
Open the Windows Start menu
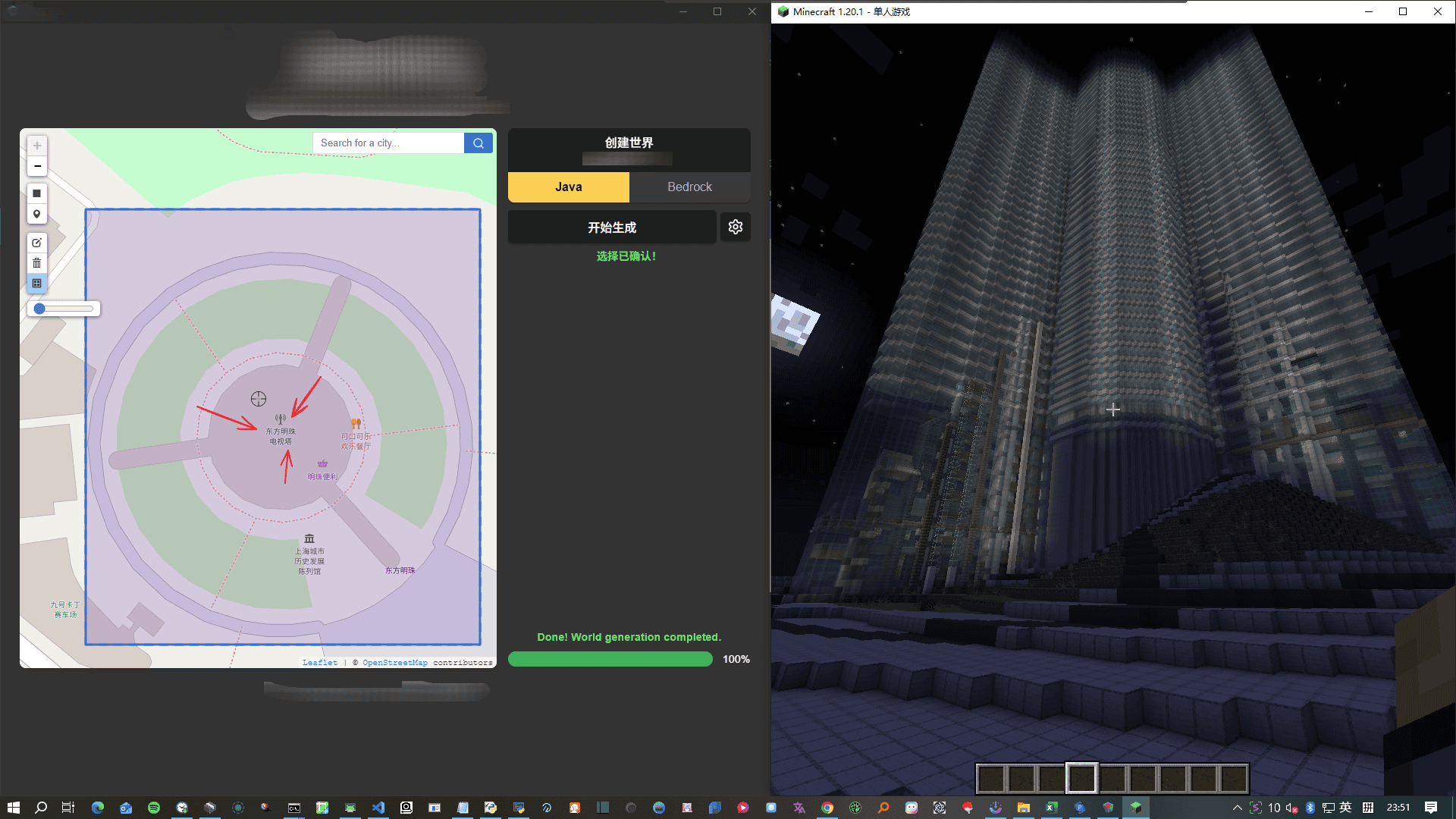(13, 808)
